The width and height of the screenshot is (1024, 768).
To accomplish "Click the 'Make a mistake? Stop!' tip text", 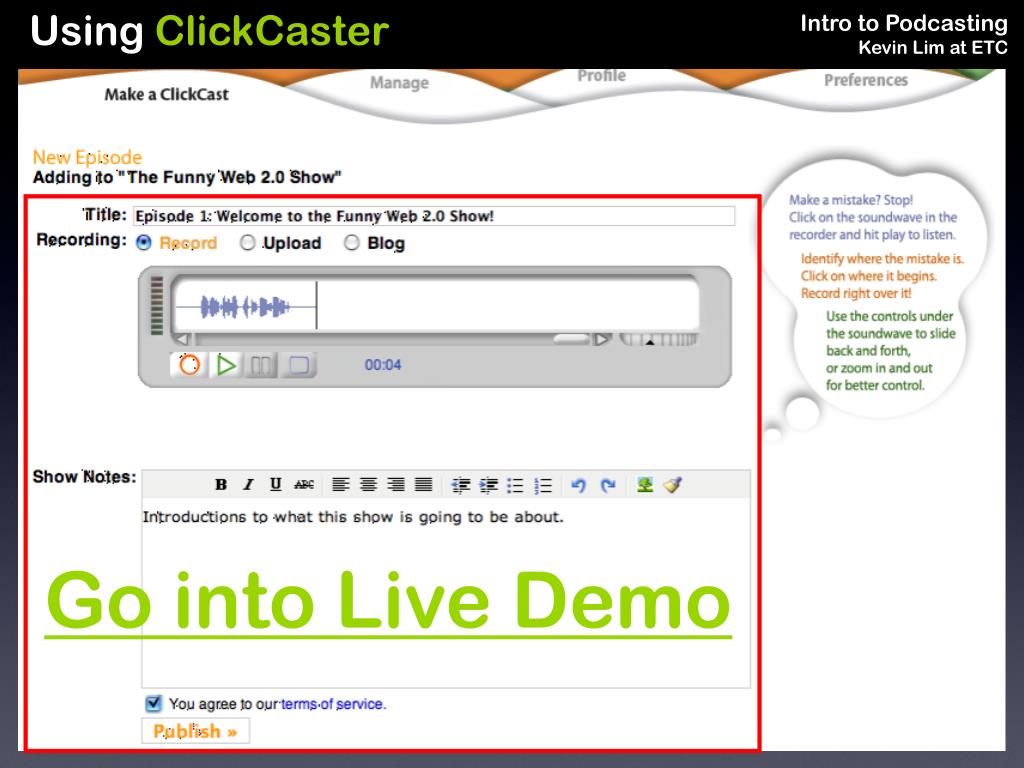I will point(851,200).
